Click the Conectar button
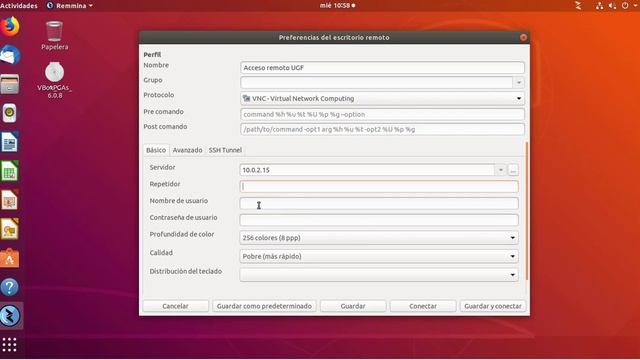Screen dimensions: 640x360 (423, 306)
